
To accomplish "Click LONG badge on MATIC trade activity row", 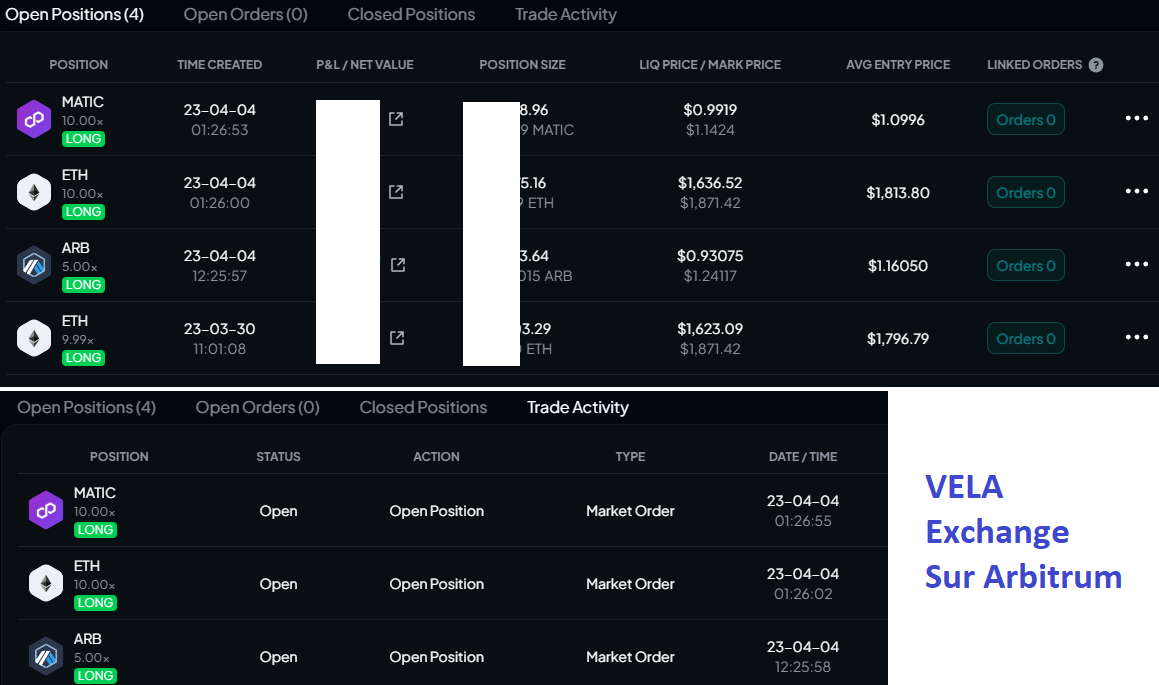I will click(95, 530).
